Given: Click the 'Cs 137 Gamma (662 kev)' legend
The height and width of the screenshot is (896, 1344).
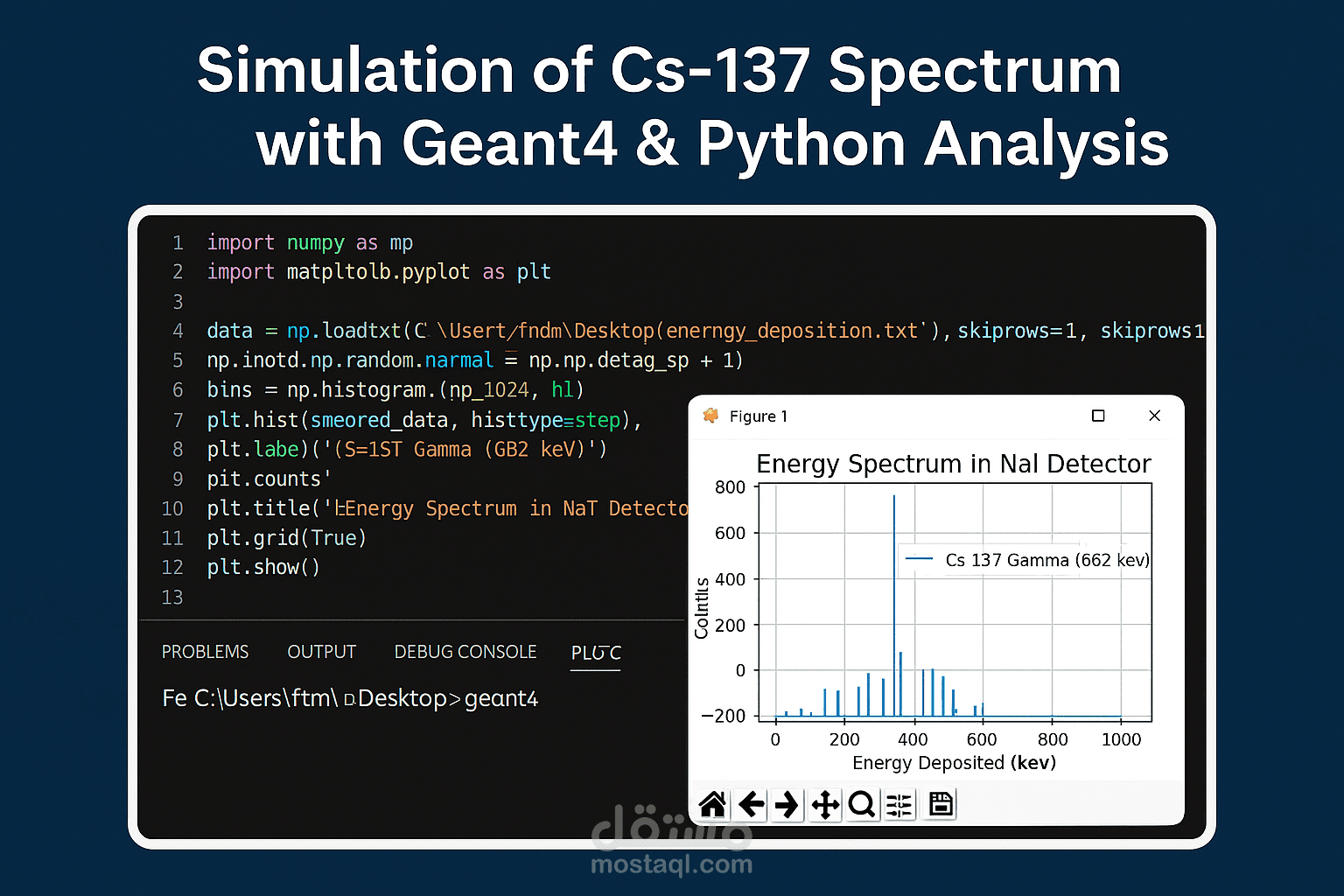Looking at the screenshot, I should [x=1025, y=560].
